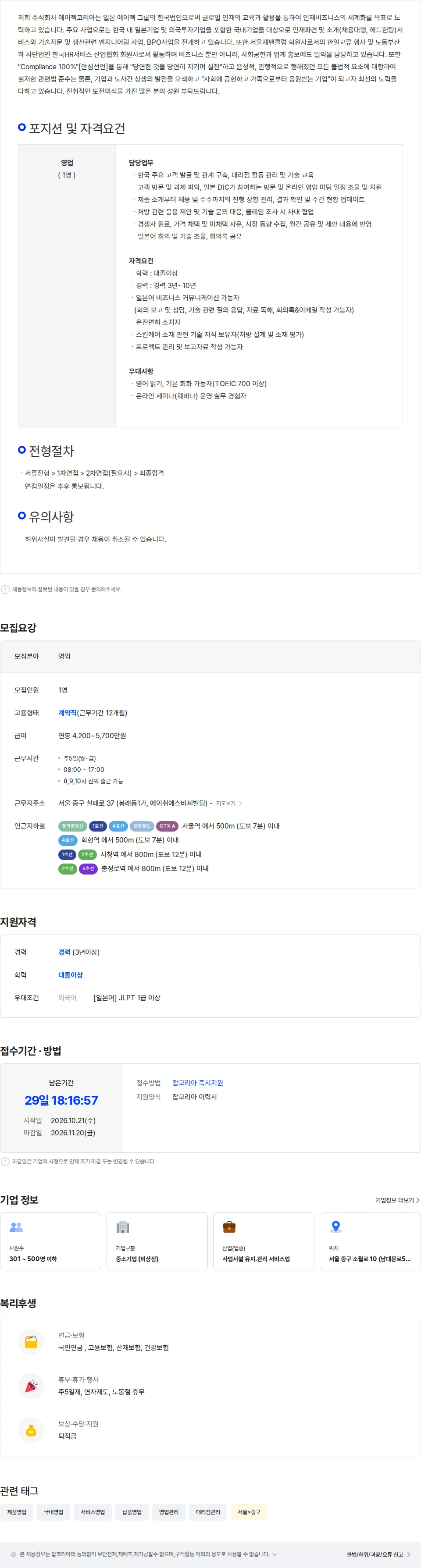The width and height of the screenshot is (421, 1568).
Task: Click the blue 대졸이상 education text
Action: (x=71, y=975)
